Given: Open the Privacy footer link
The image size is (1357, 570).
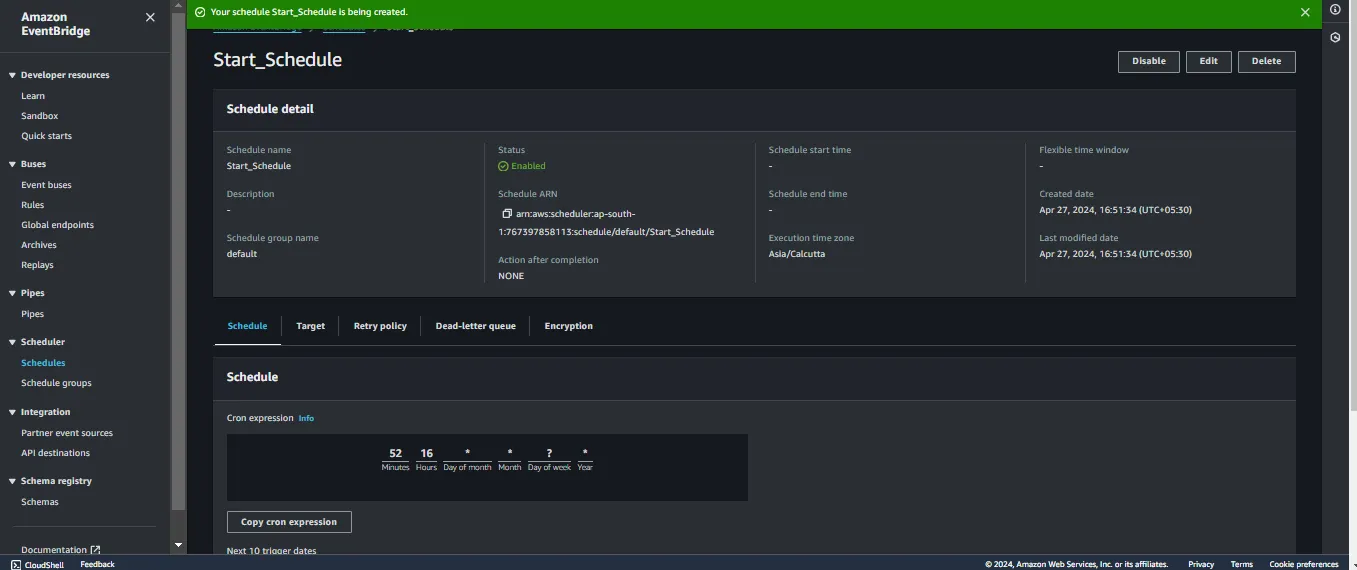Looking at the screenshot, I should (x=1201, y=564).
